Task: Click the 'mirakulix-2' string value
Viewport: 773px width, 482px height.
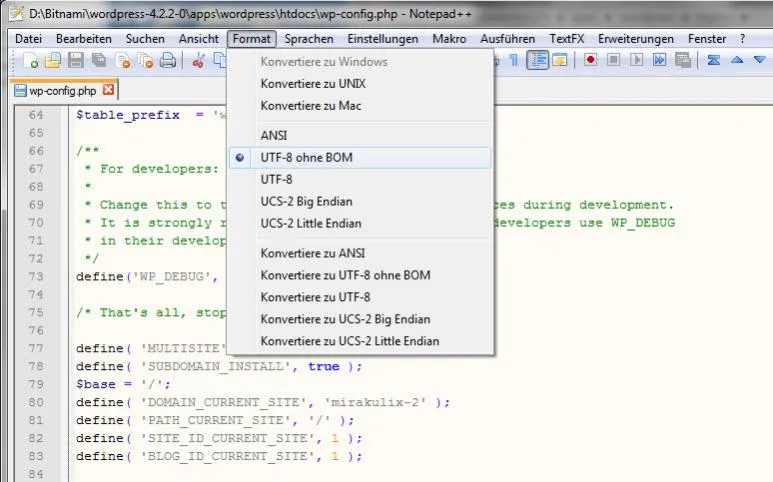Action: (376, 402)
